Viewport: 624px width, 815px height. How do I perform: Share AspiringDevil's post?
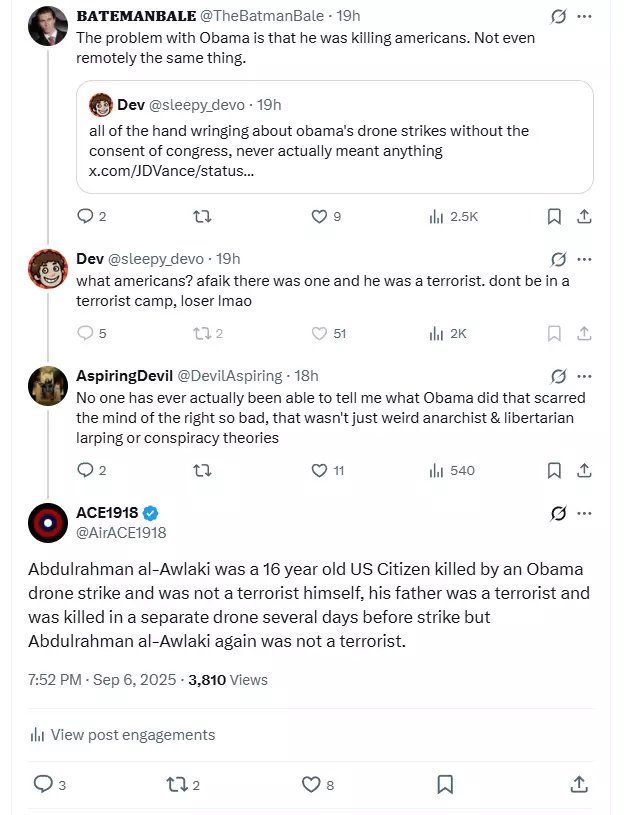585,470
